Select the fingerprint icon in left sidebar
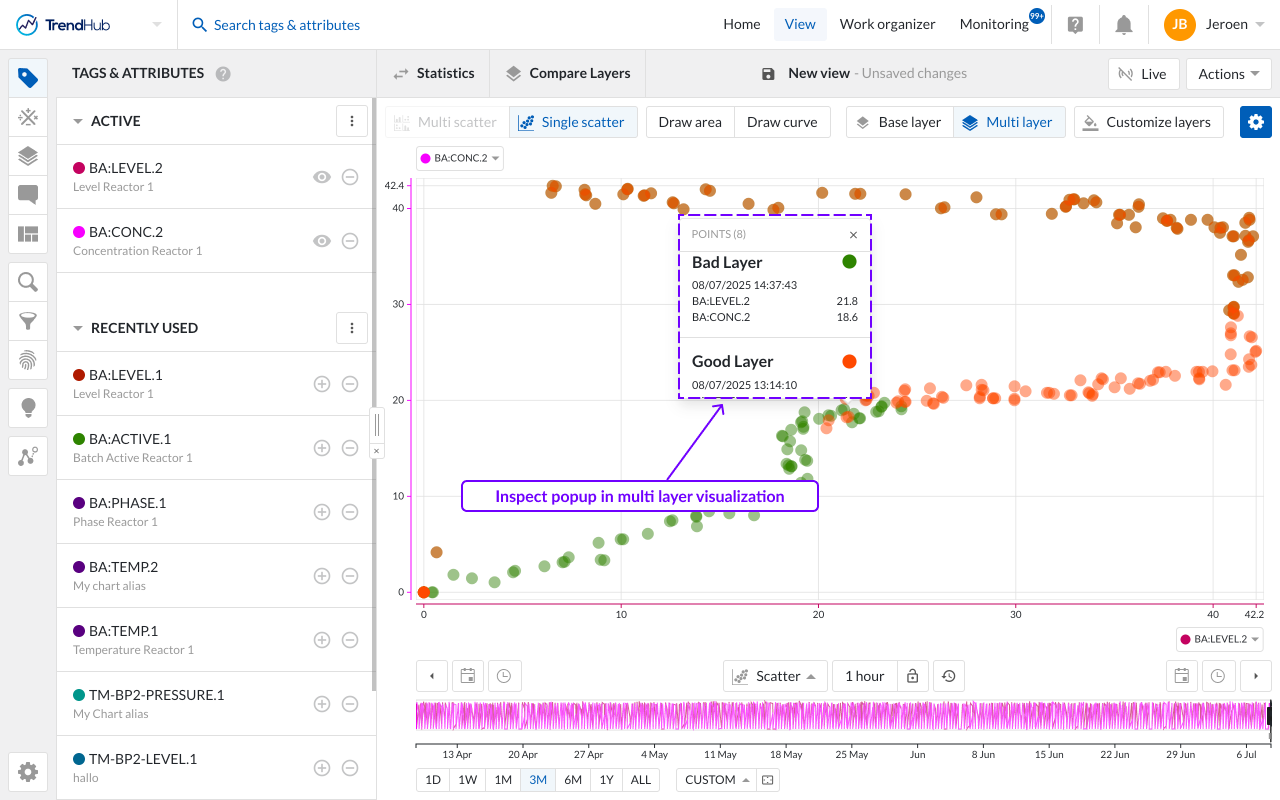 click(28, 360)
